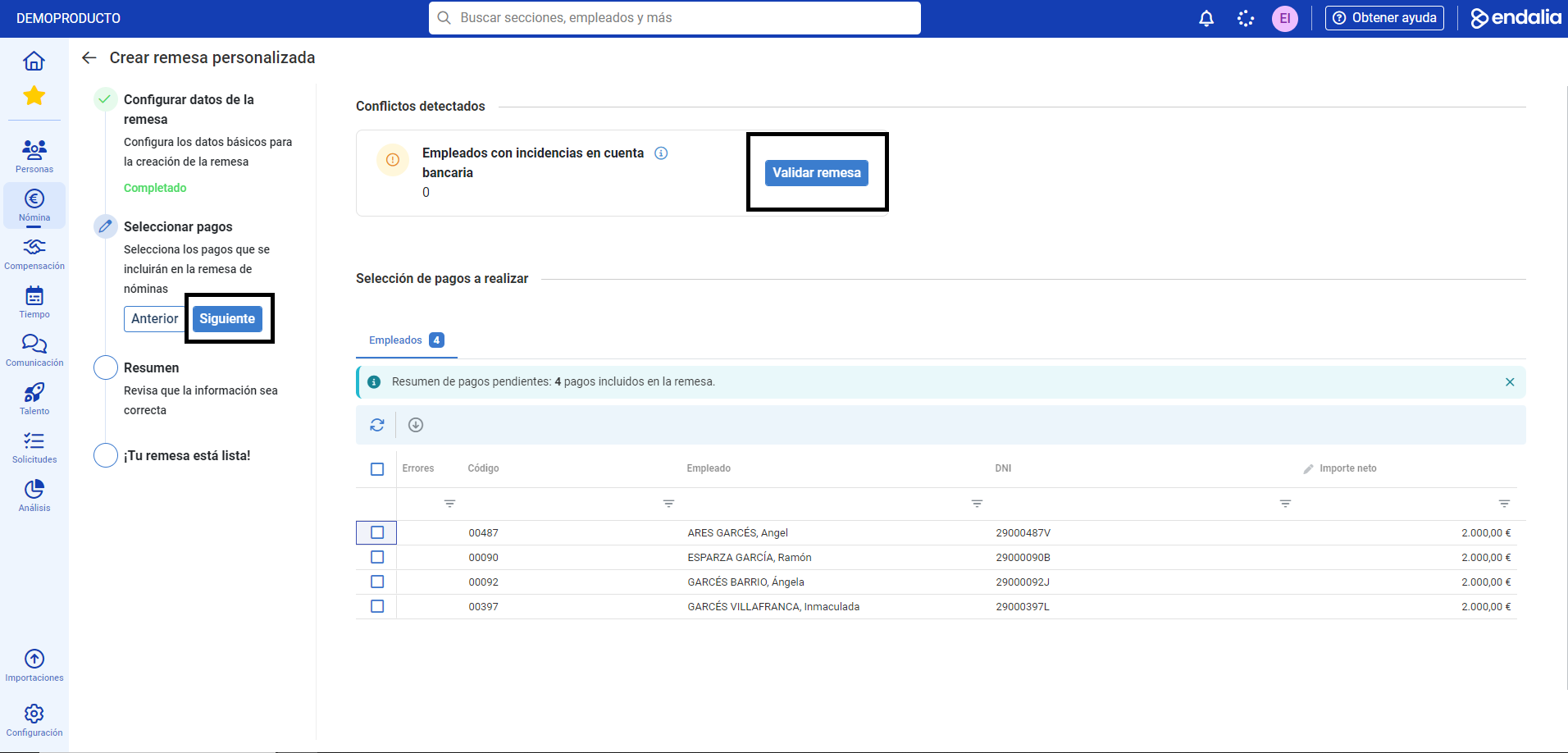Open the Importe neto column filter

1504,504
